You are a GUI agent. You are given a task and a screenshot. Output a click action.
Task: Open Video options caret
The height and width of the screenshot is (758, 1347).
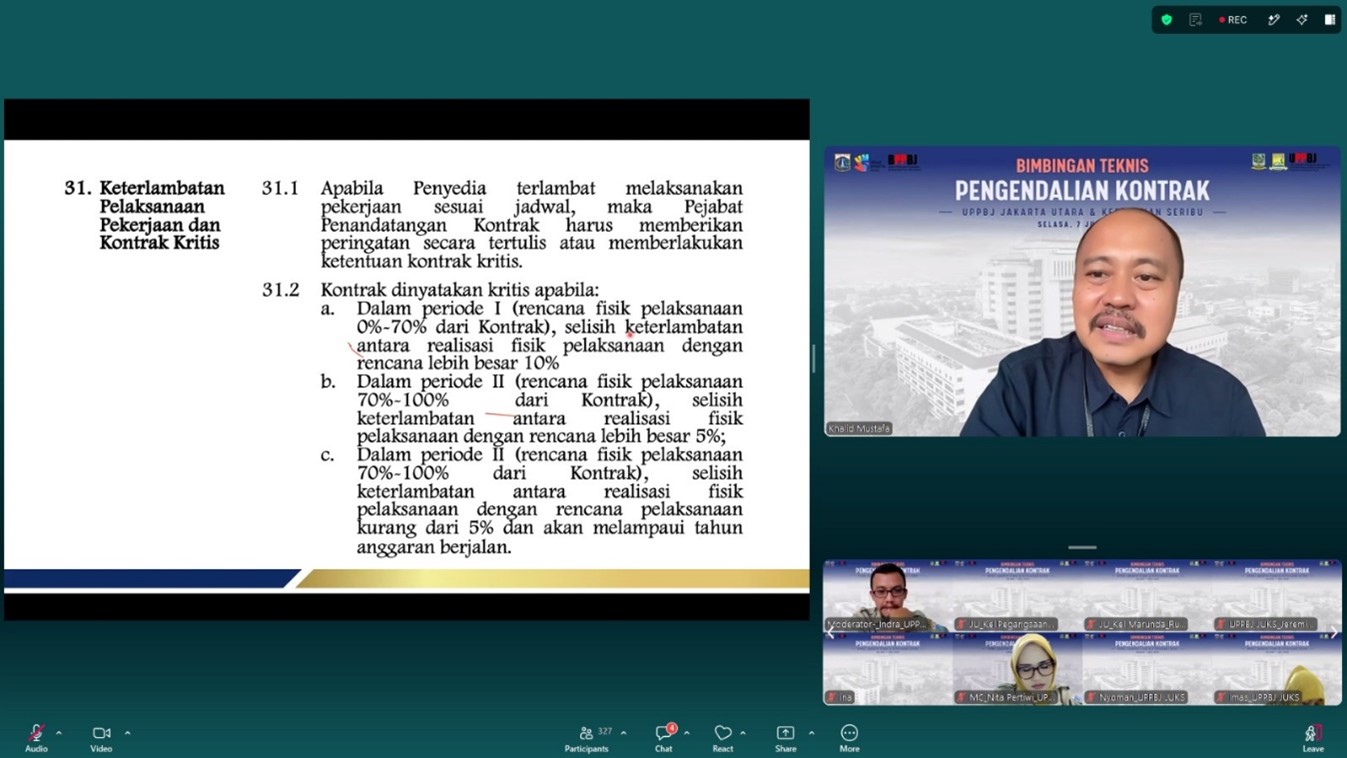click(x=127, y=733)
